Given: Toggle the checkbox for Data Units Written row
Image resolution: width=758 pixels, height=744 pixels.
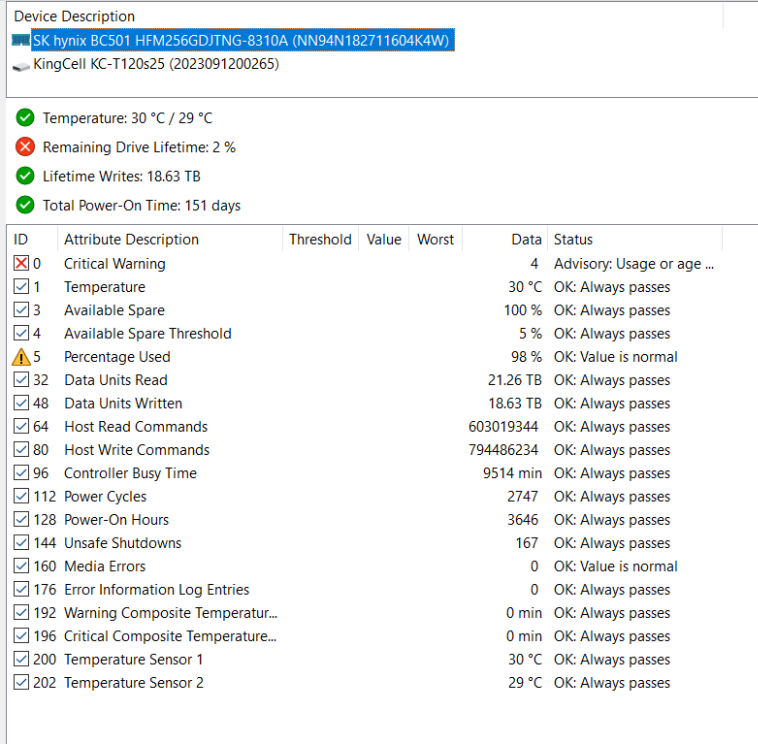Looking at the screenshot, I should click(21, 403).
